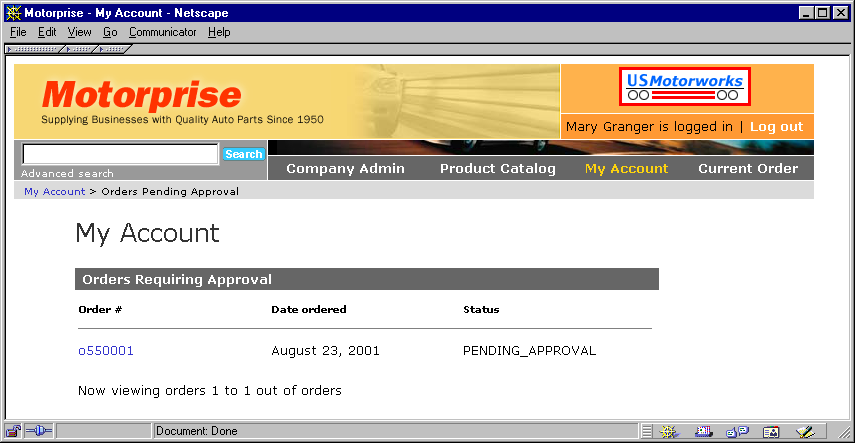Click the US Motorworks logo
Image resolution: width=855 pixels, height=443 pixels.
(684, 86)
